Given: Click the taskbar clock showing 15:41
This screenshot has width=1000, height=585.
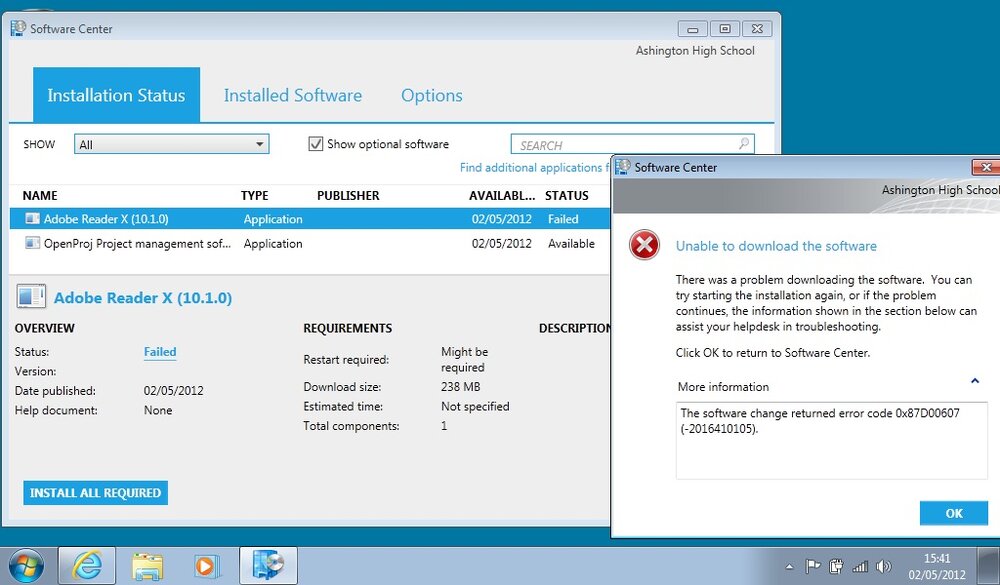Looking at the screenshot, I should pos(937,566).
